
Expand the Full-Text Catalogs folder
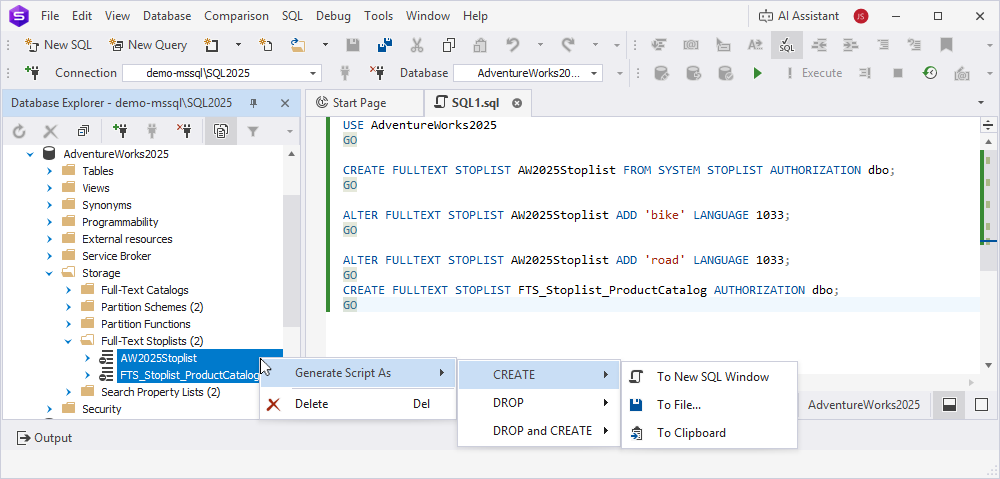(68, 290)
